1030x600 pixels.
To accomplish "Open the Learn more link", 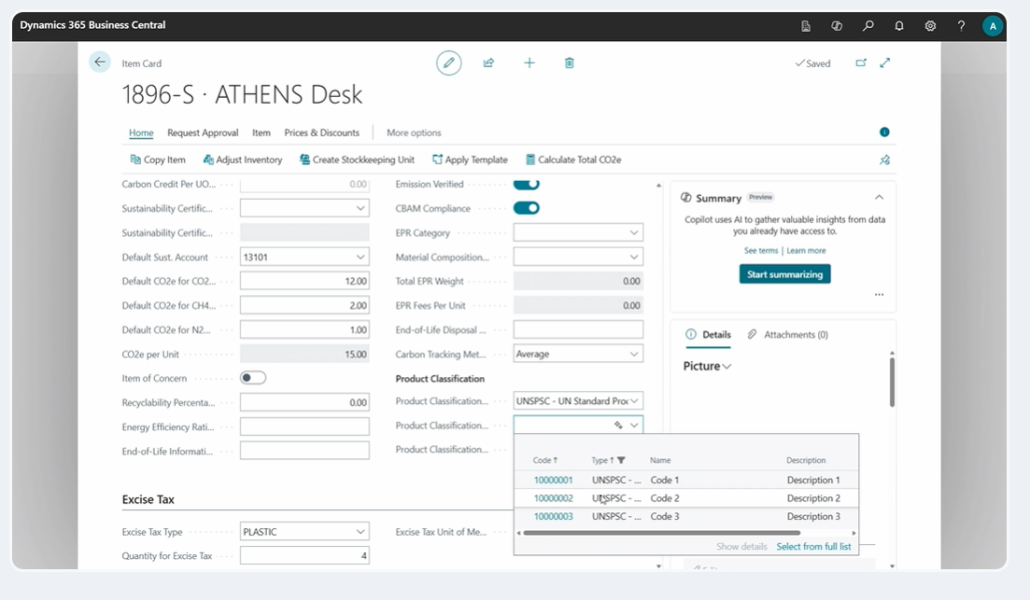I will pyautogui.click(x=806, y=250).
